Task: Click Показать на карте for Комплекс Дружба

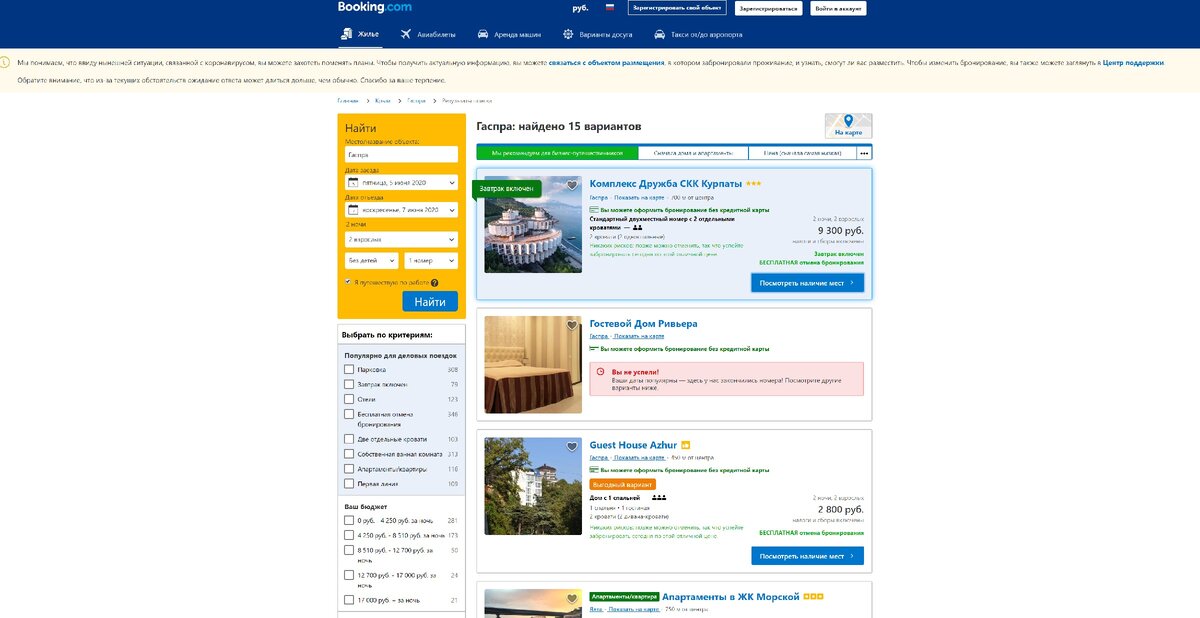Action: pos(639,197)
